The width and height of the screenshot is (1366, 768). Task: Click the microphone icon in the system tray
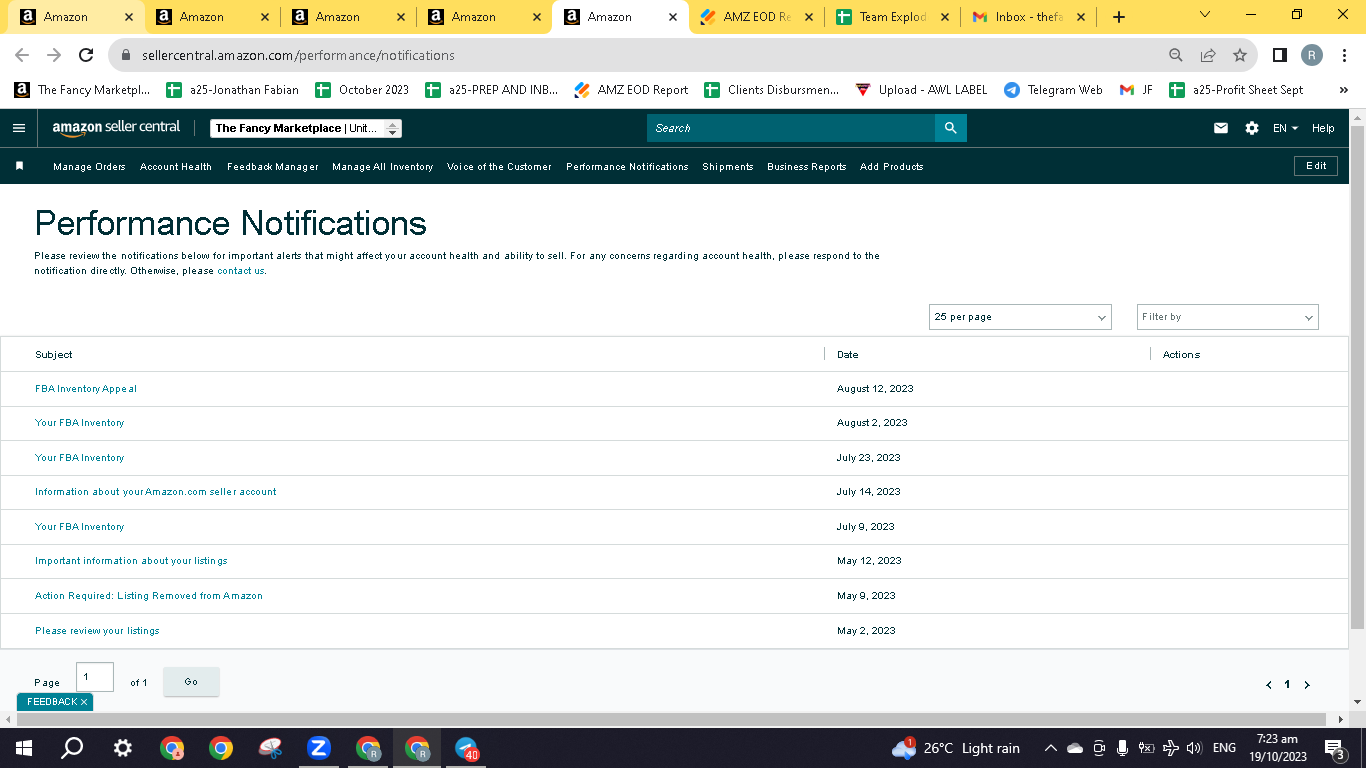click(x=1122, y=748)
